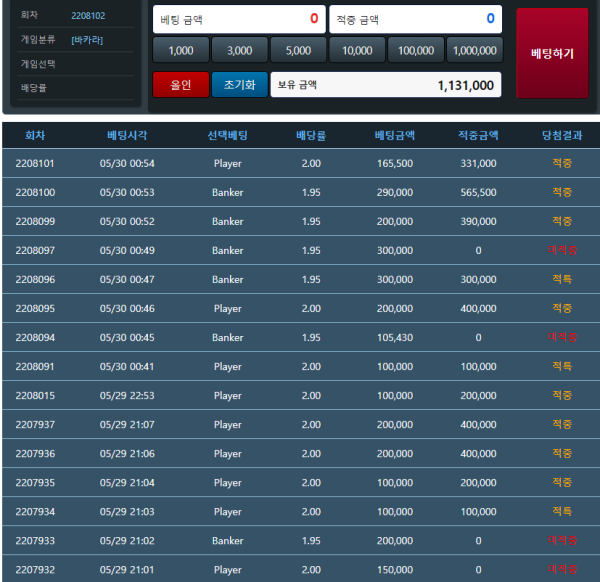Click the 적중 금액 field

point(415,18)
